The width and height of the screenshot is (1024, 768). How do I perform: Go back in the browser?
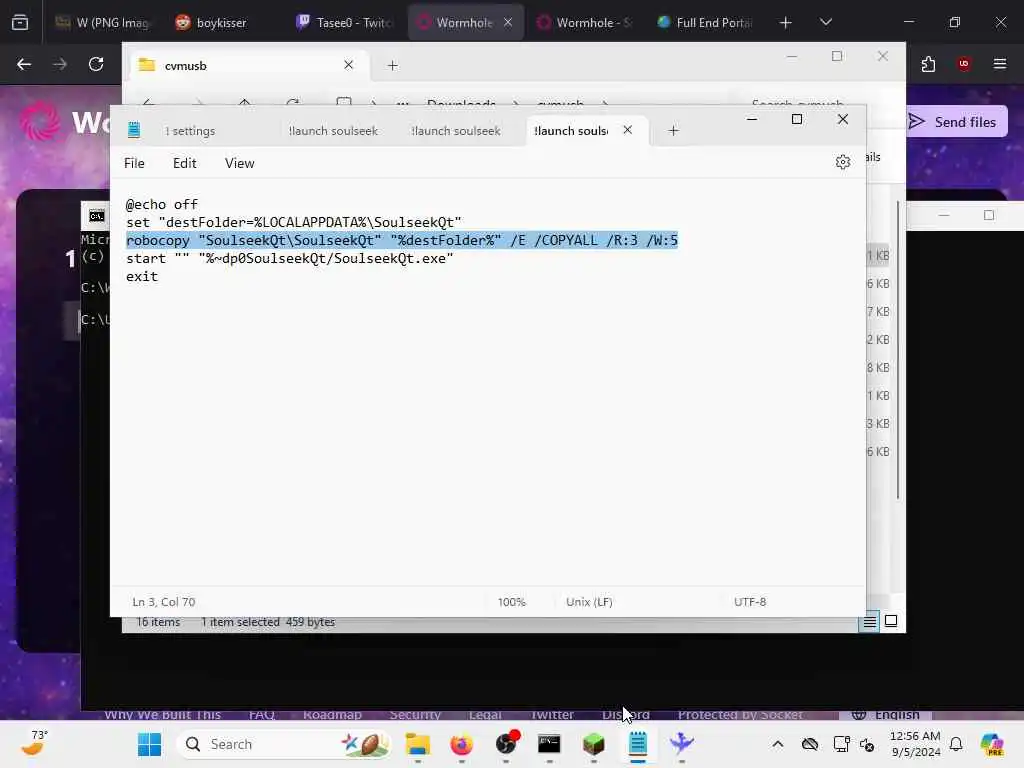pyautogui.click(x=24, y=64)
